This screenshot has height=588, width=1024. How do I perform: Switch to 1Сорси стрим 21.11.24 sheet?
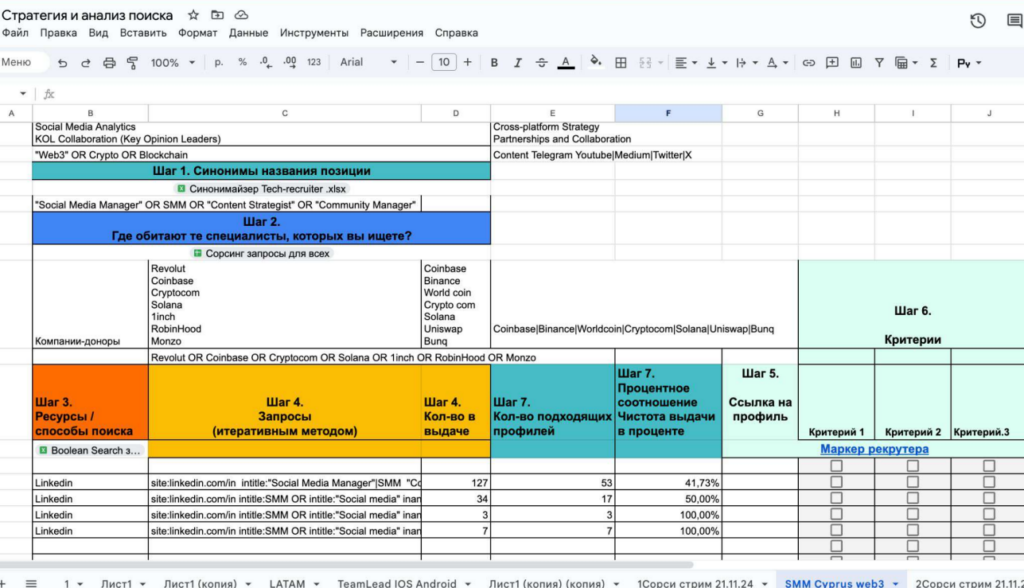696,583
